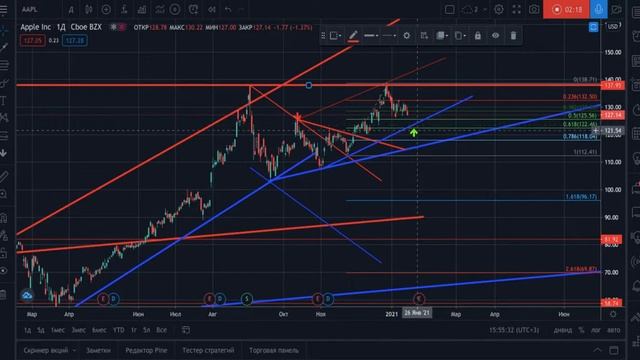640x360 pixels.
Task: Expand the dropdown arrow beside cloud save
Action: tap(485, 9)
